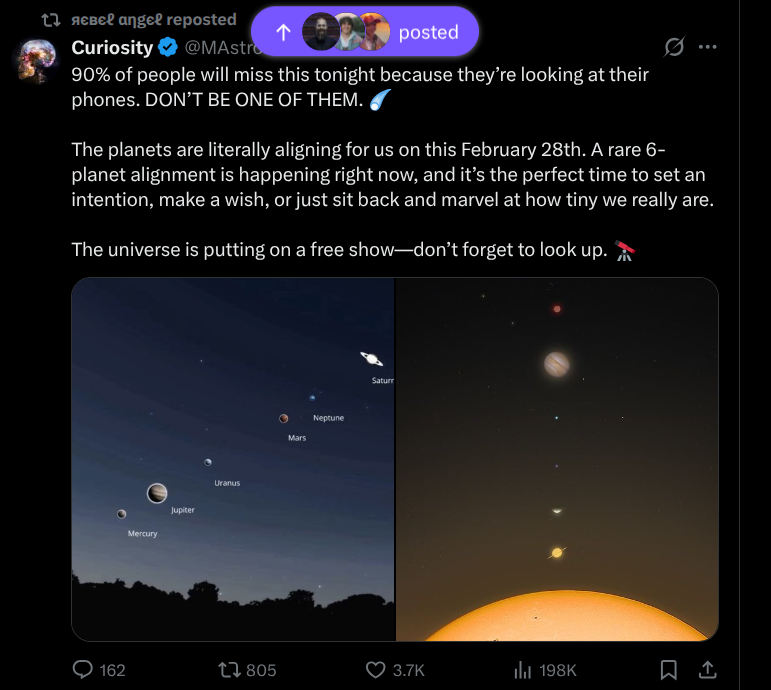Click the up arrow in the purple pill

click(x=283, y=32)
